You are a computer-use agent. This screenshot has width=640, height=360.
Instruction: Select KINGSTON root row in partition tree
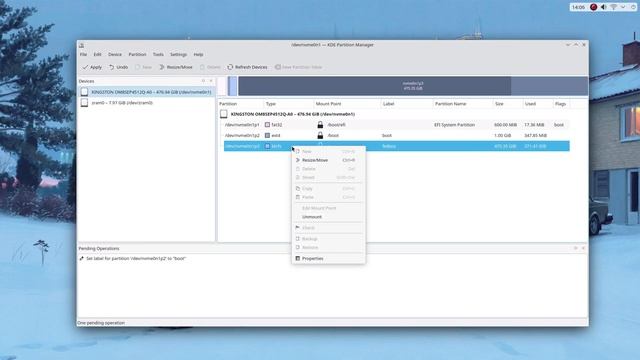pos(394,114)
